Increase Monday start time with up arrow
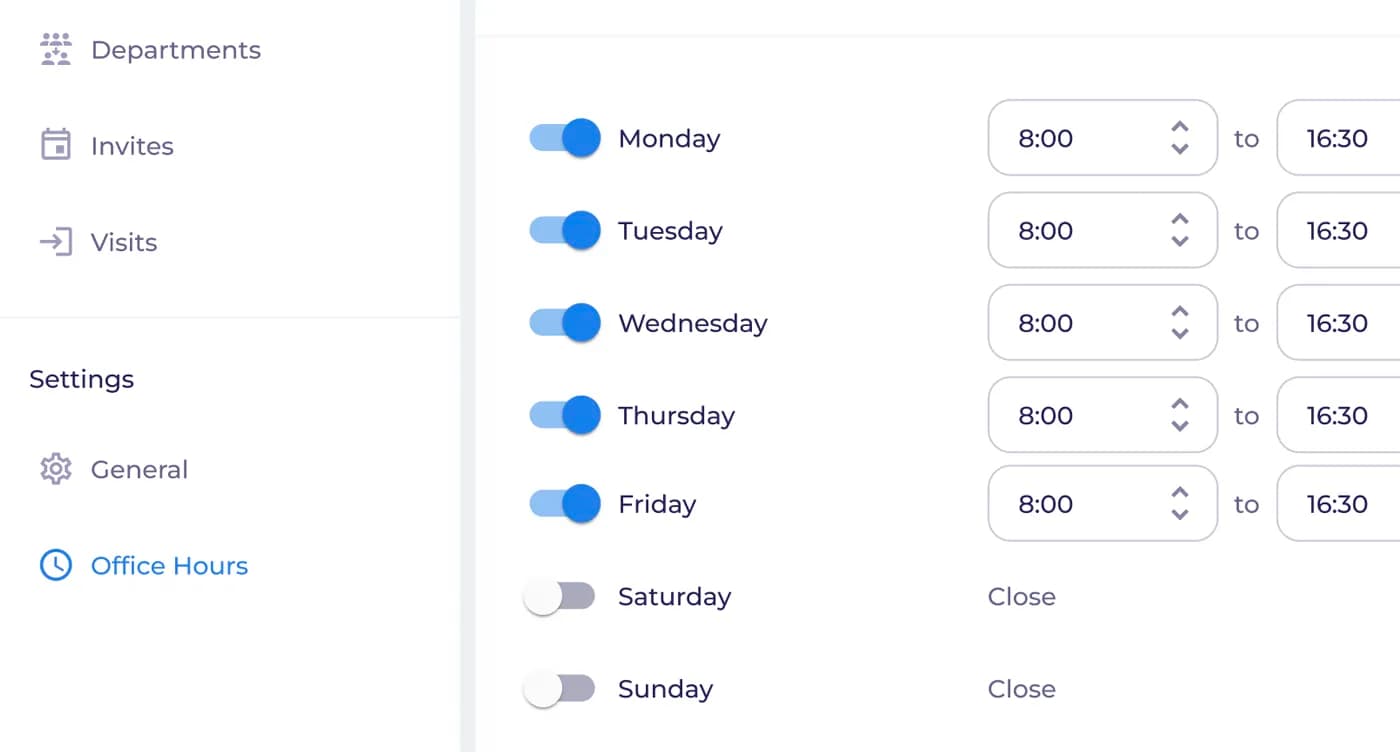 point(1180,127)
